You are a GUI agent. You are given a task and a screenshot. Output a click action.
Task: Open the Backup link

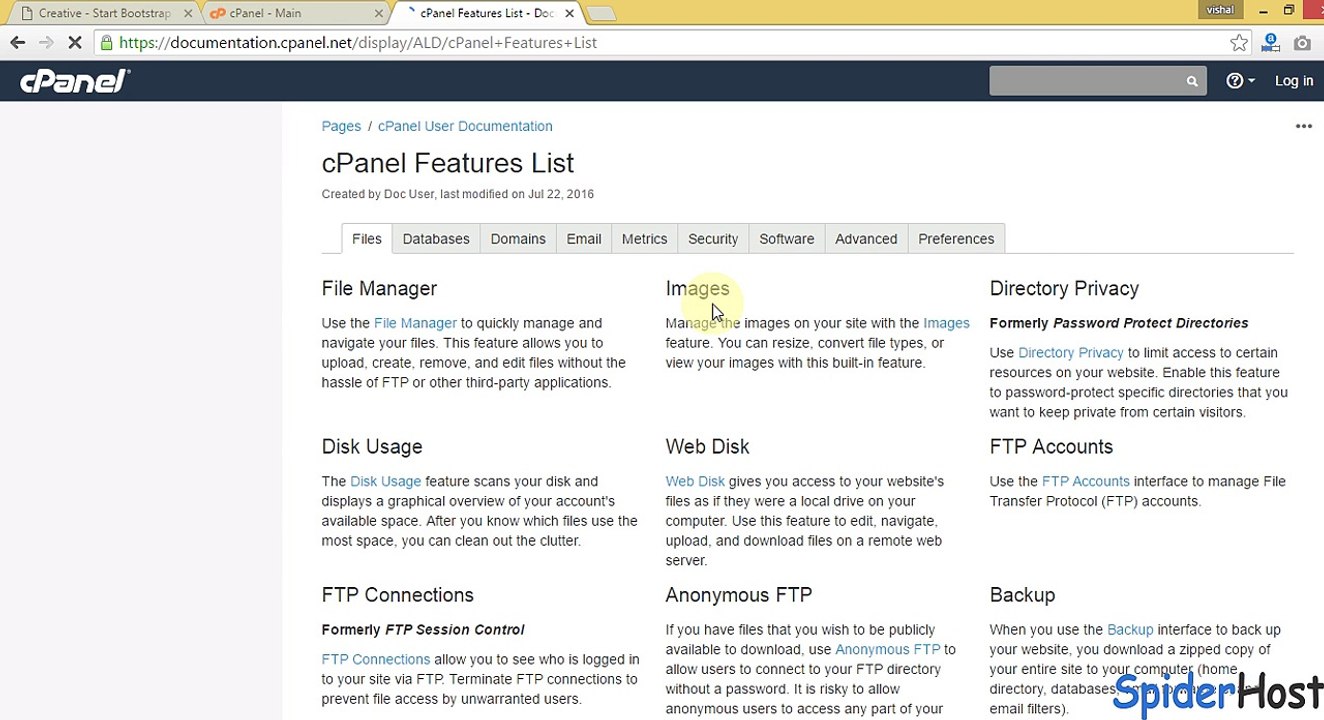tap(1130, 629)
